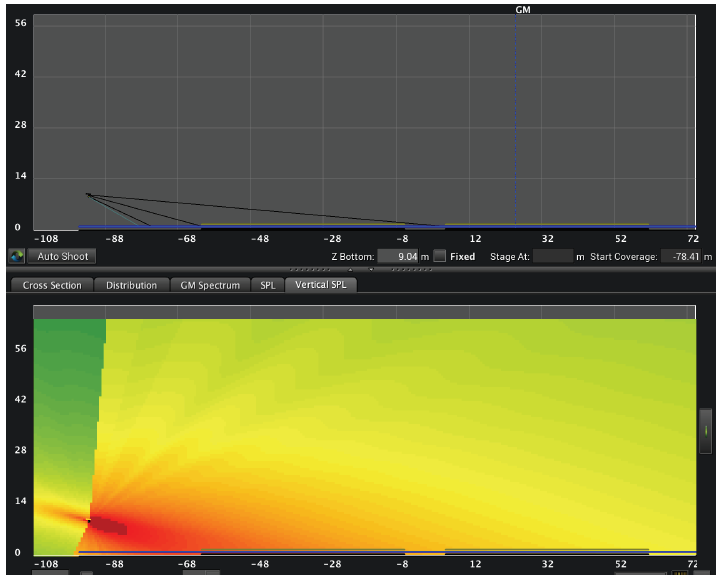Enable the Fixed checkbox

(440, 257)
